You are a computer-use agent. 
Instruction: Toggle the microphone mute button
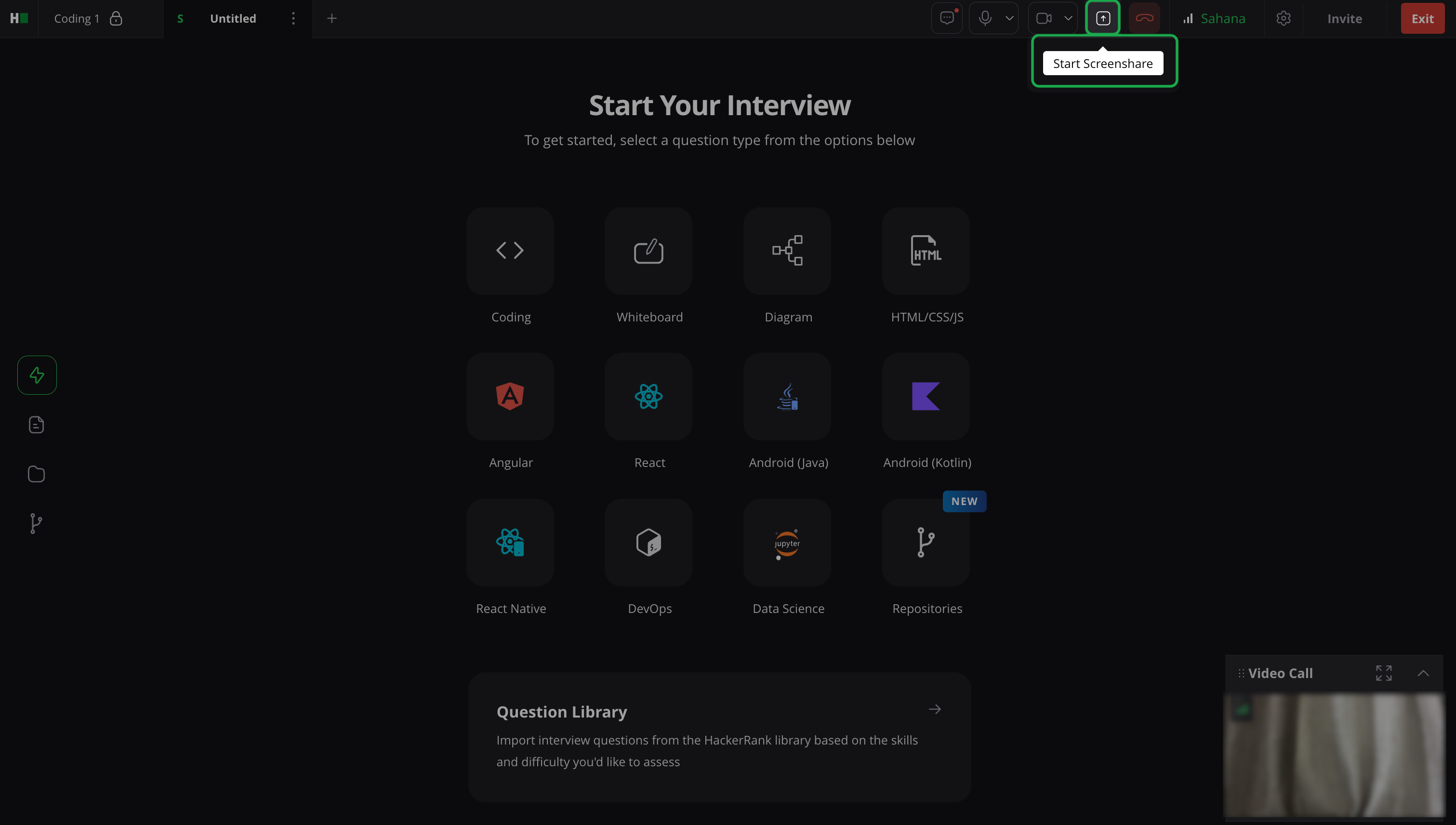click(985, 19)
